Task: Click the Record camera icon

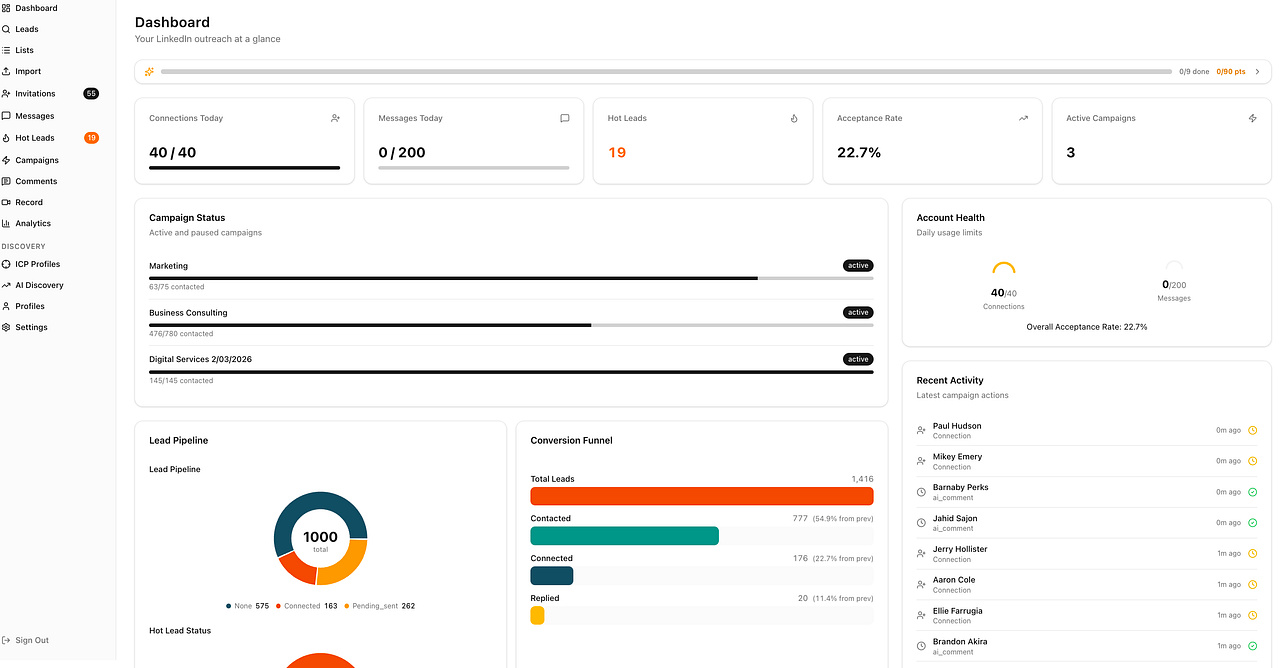Action: tap(6, 202)
